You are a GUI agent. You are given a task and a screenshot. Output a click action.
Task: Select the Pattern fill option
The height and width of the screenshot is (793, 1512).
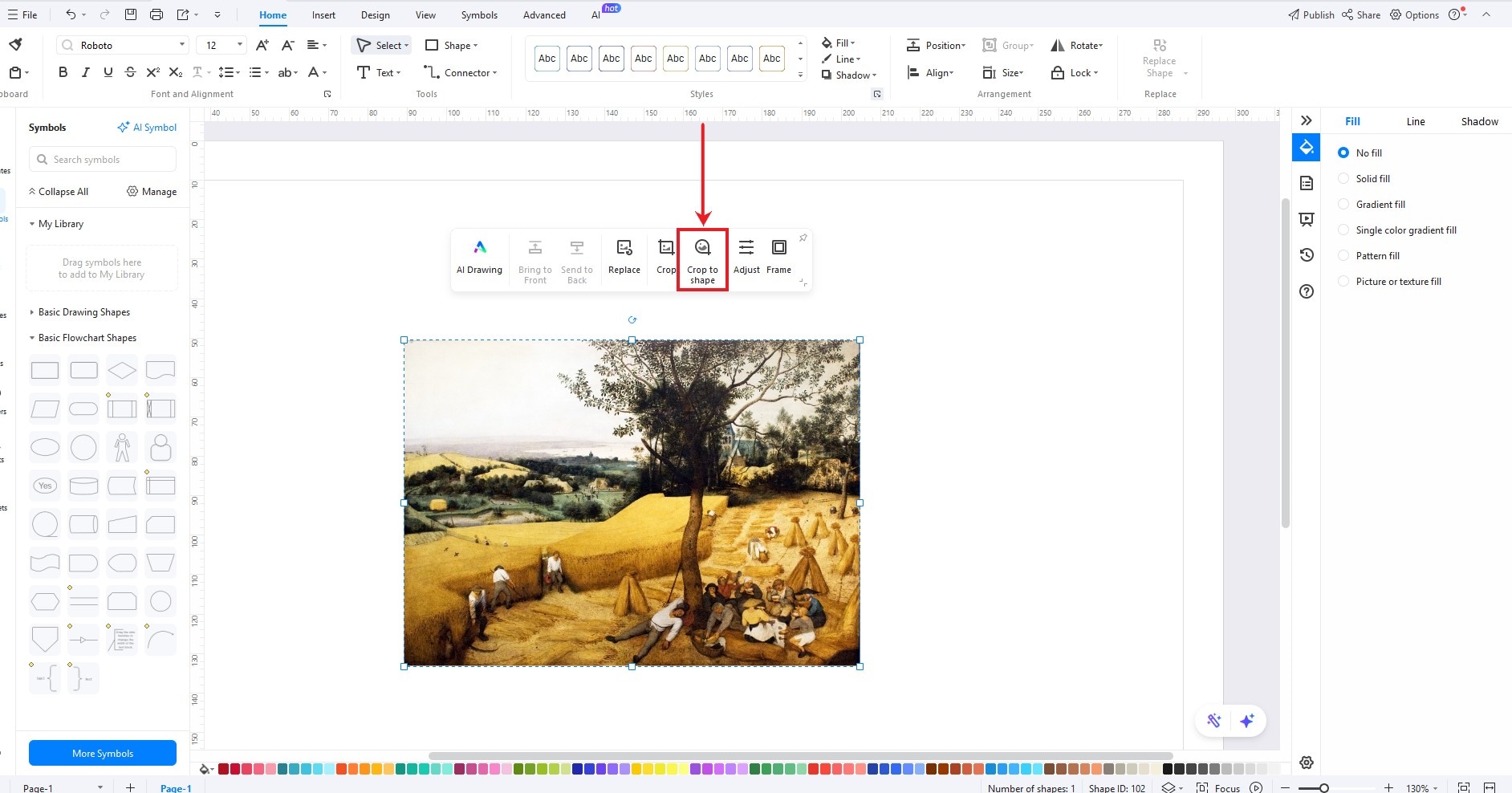1368,255
